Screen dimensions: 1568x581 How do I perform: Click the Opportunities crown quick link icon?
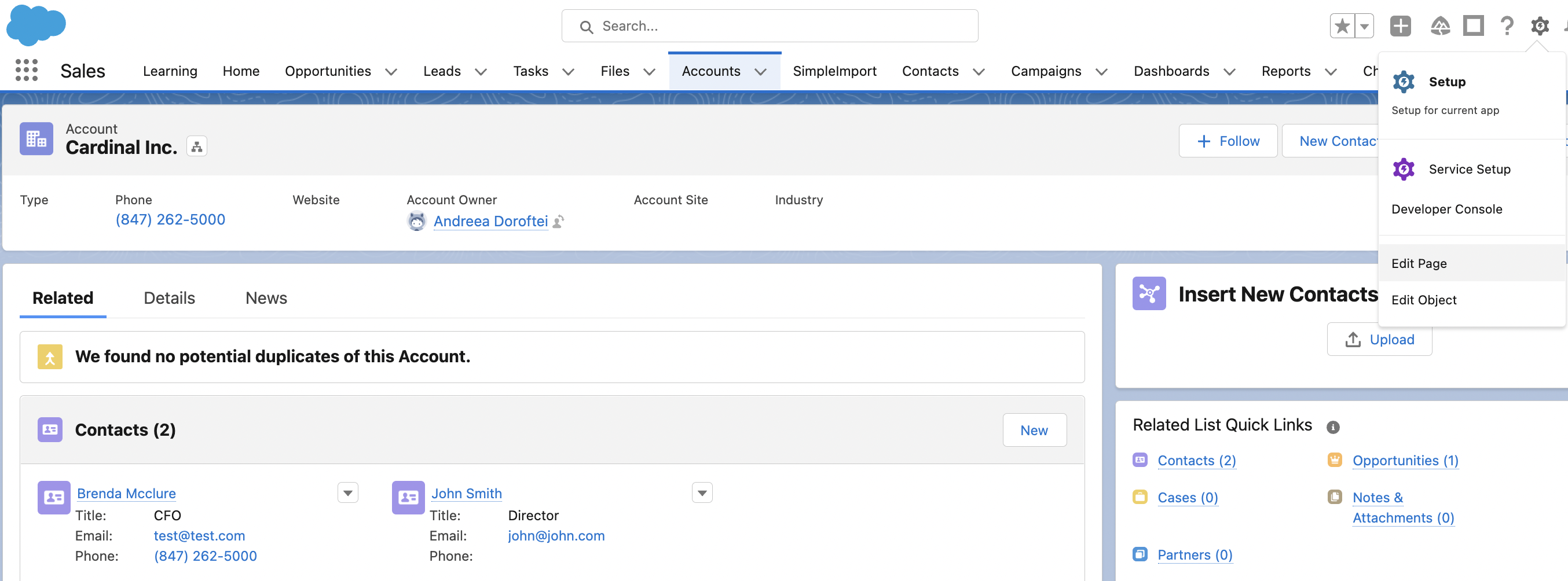pos(1335,460)
